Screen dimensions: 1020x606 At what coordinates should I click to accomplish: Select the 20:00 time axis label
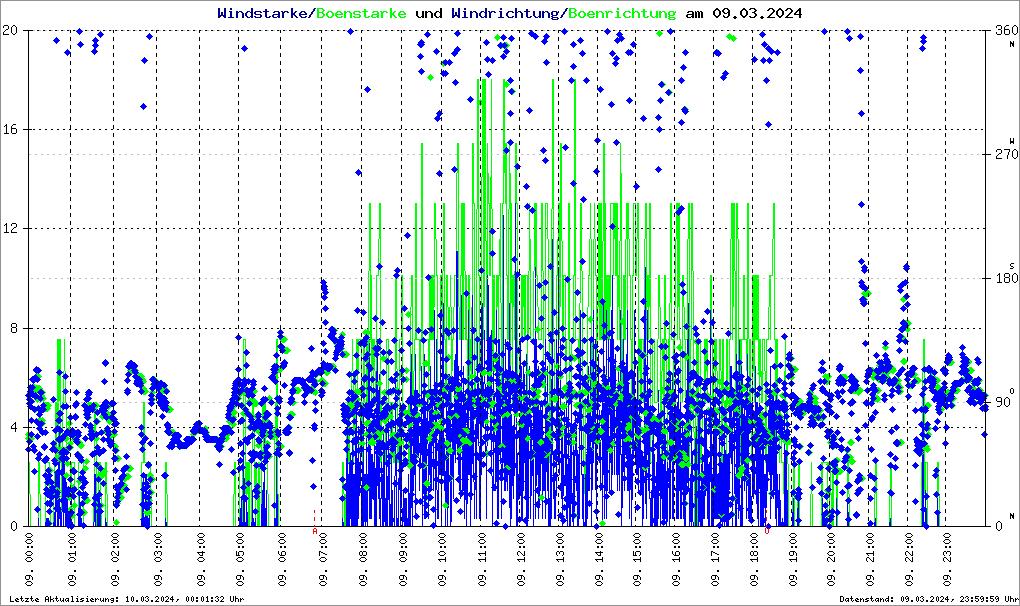coord(831,559)
